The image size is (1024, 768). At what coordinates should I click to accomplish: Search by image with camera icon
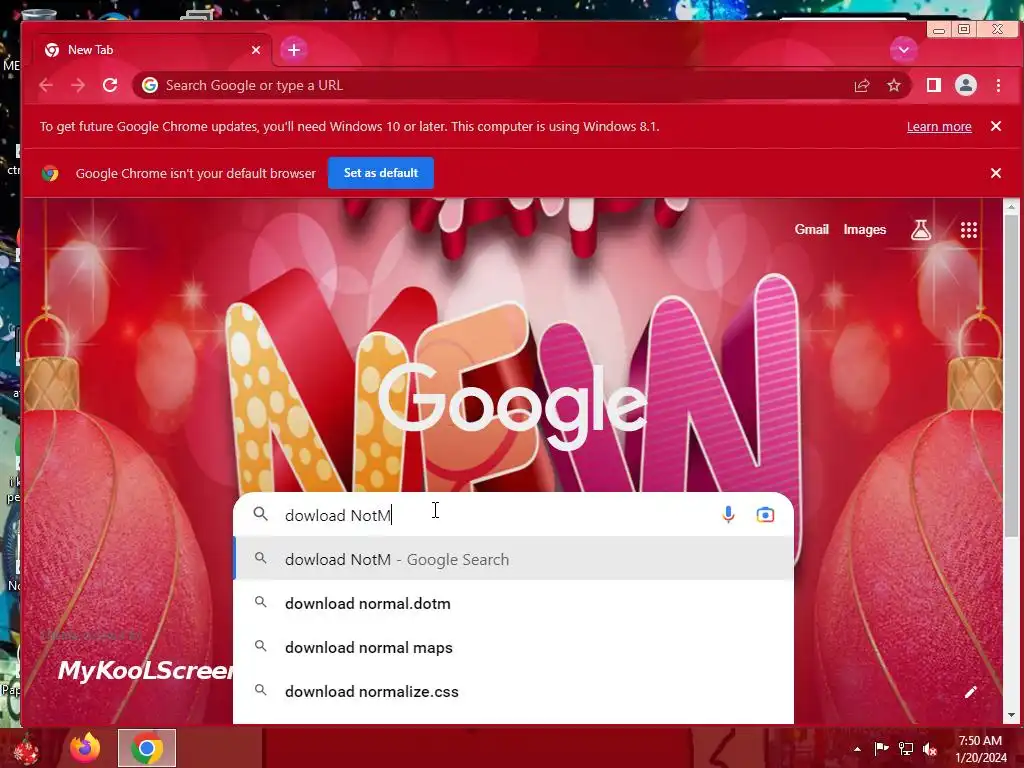pos(765,515)
